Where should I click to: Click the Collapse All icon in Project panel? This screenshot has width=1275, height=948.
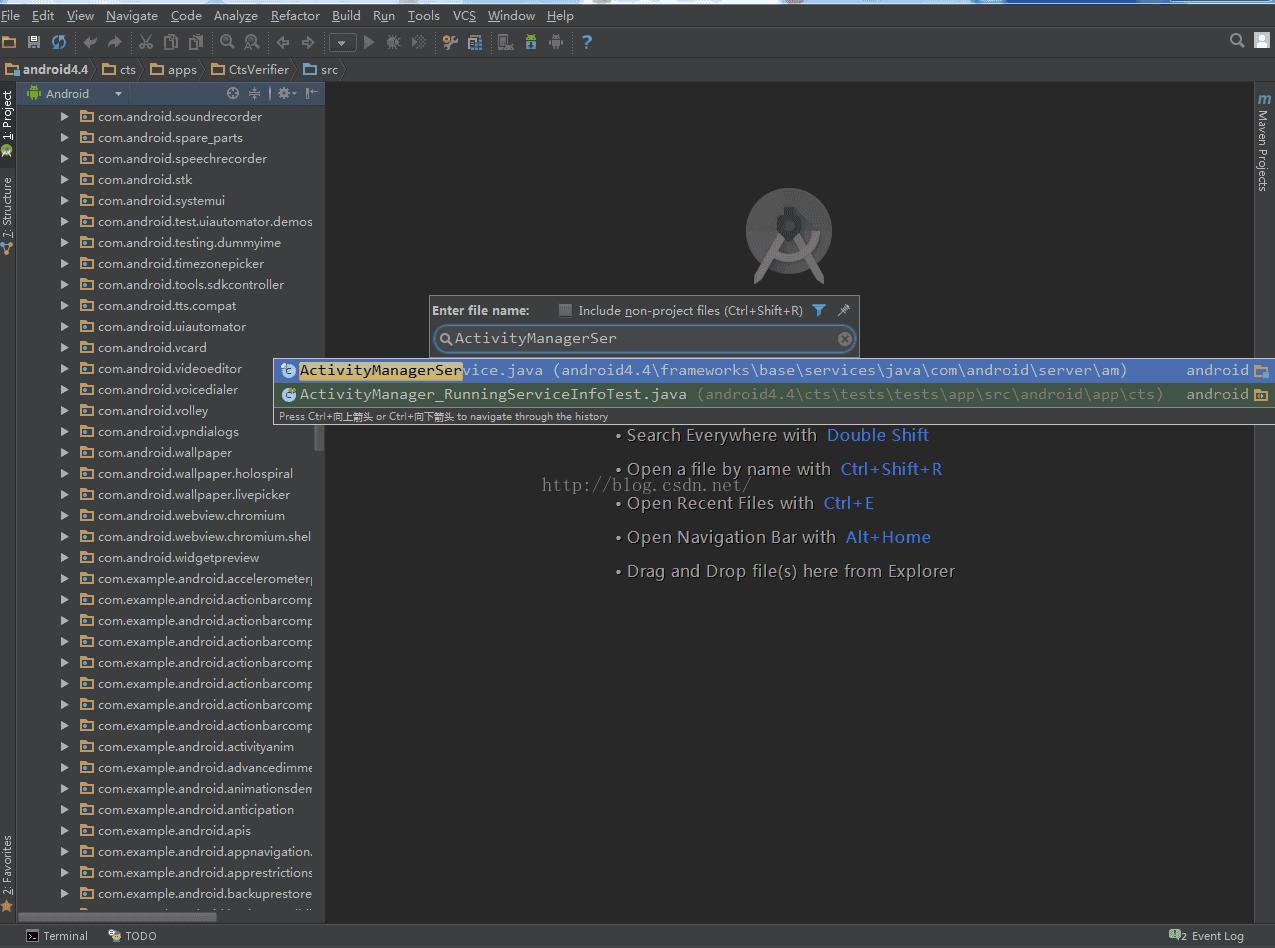click(x=255, y=93)
